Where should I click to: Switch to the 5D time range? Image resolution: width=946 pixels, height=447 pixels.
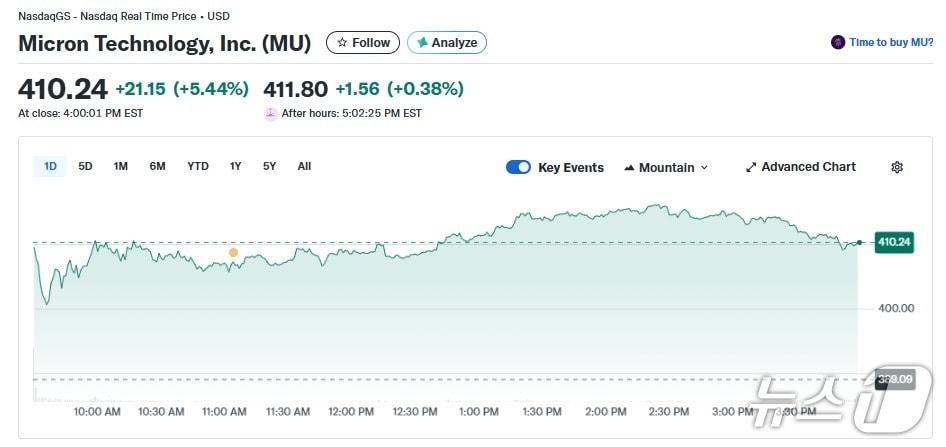[85, 167]
